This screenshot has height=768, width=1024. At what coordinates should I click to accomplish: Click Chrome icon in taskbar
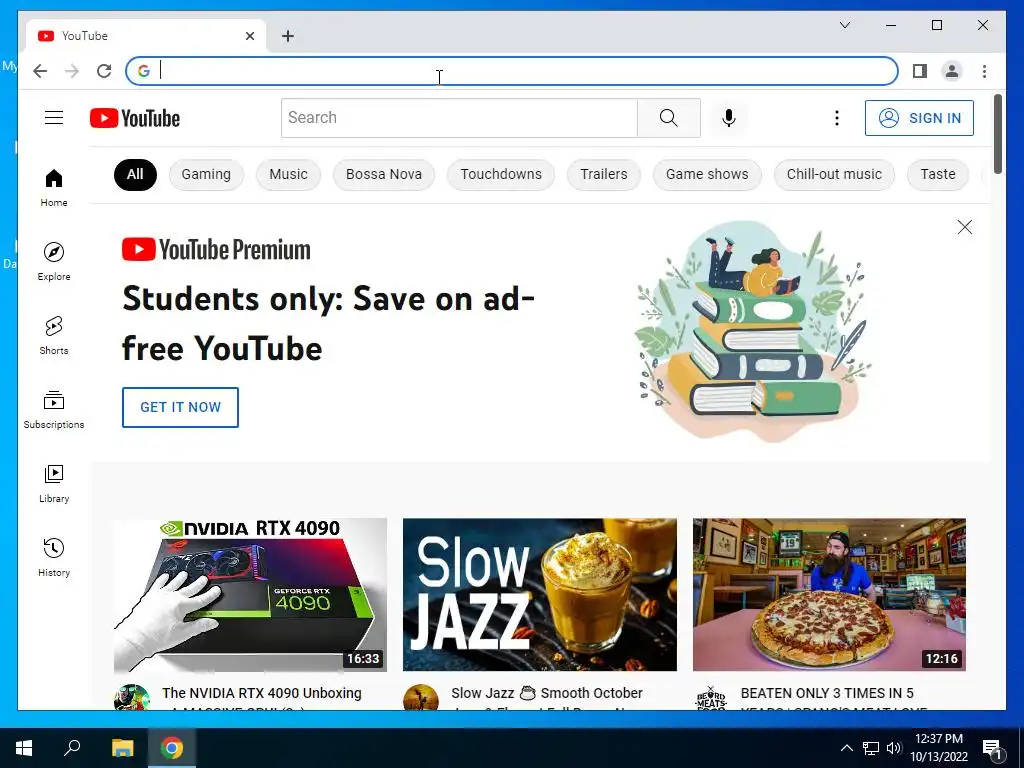point(172,748)
